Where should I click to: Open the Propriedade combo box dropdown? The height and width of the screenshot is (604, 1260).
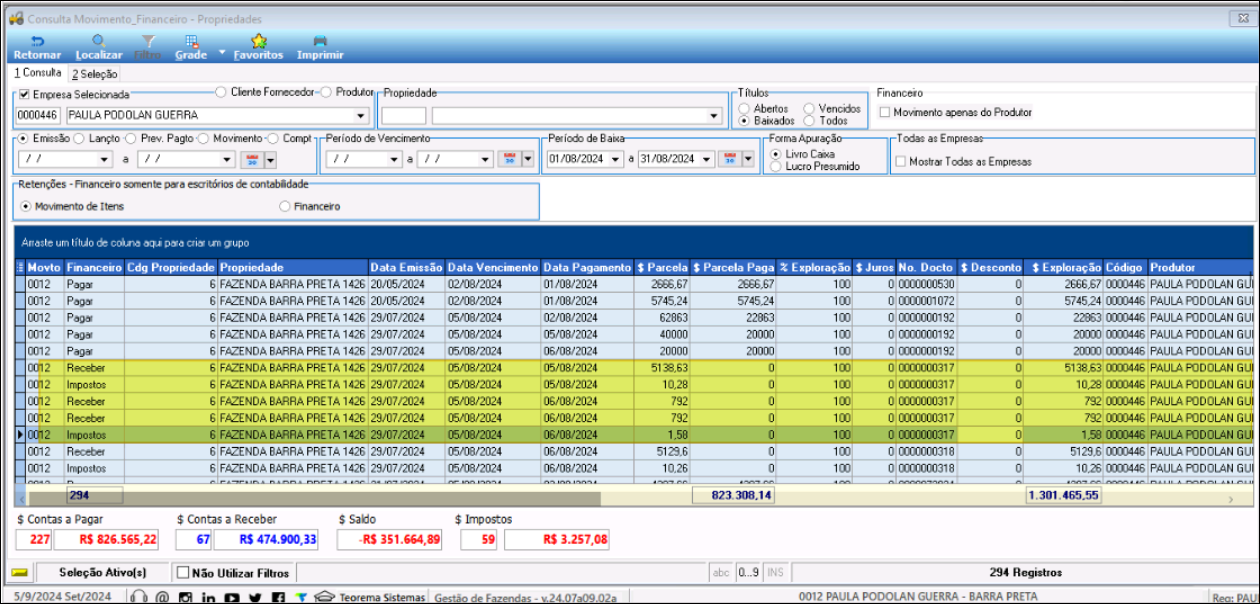[x=714, y=115]
